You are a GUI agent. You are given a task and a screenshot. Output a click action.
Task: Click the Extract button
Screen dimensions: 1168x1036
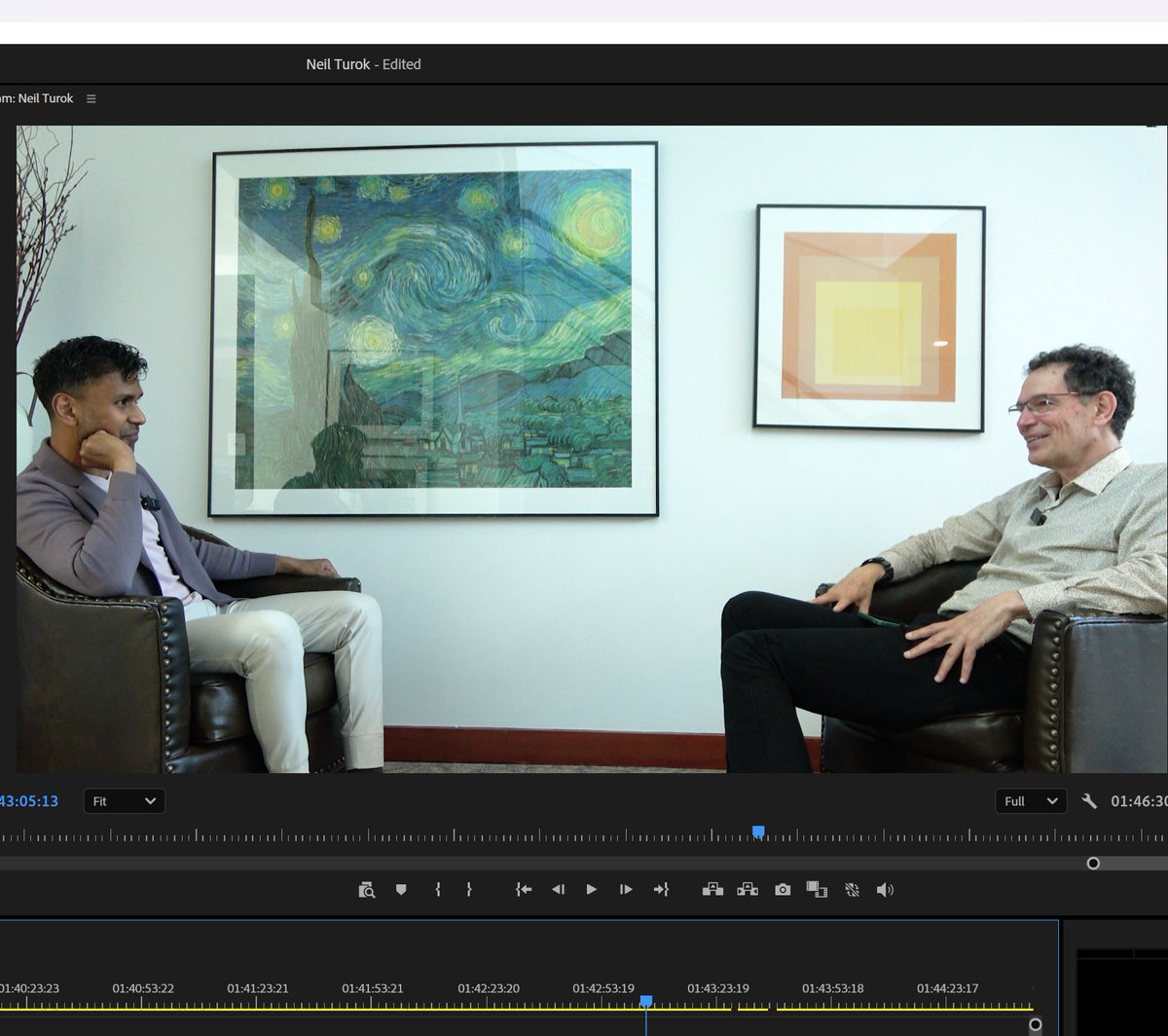[748, 889]
